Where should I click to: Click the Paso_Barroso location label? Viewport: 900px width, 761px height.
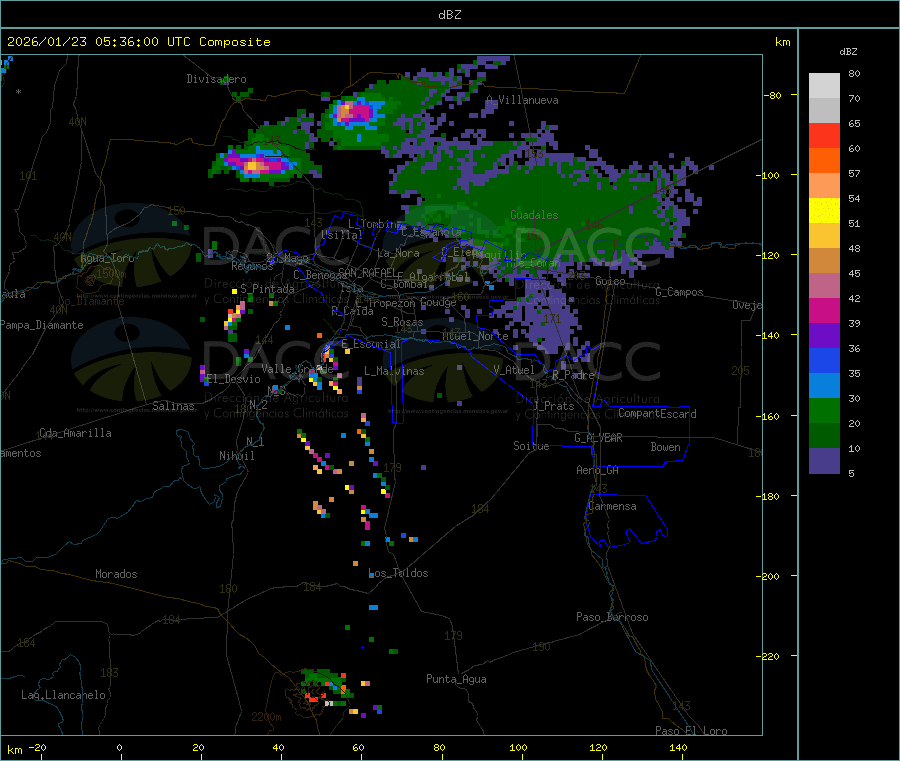(x=612, y=617)
